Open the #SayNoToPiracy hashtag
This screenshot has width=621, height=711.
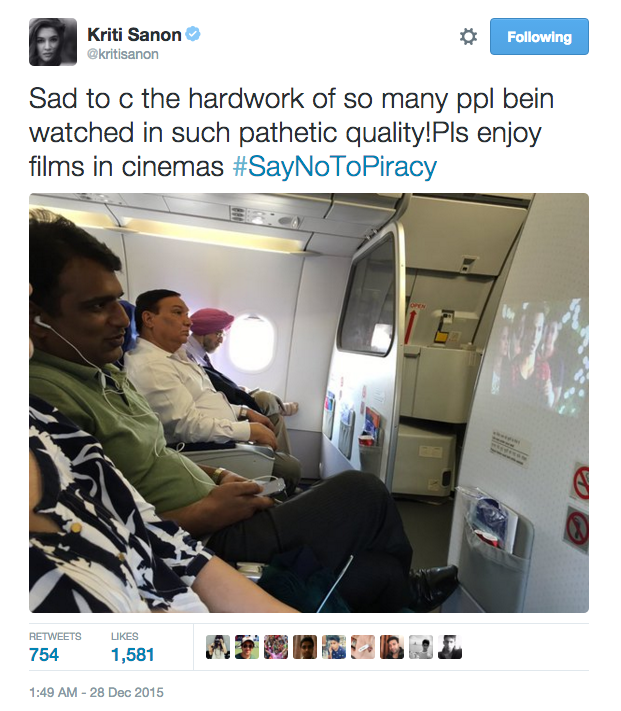pyautogui.click(x=335, y=166)
